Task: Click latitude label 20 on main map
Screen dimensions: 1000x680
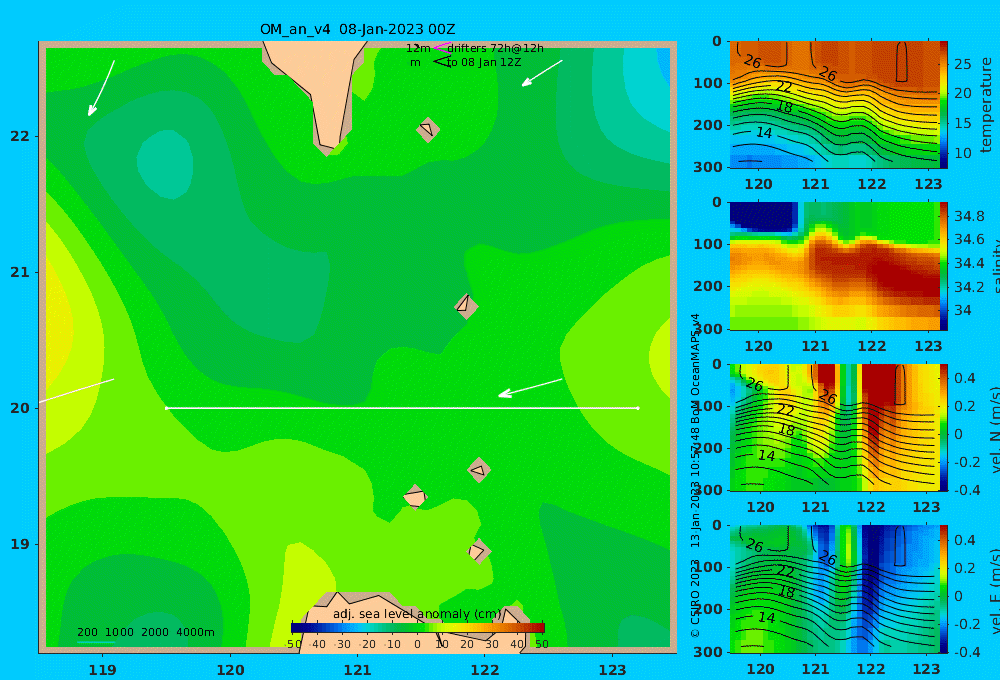Action: (20, 408)
